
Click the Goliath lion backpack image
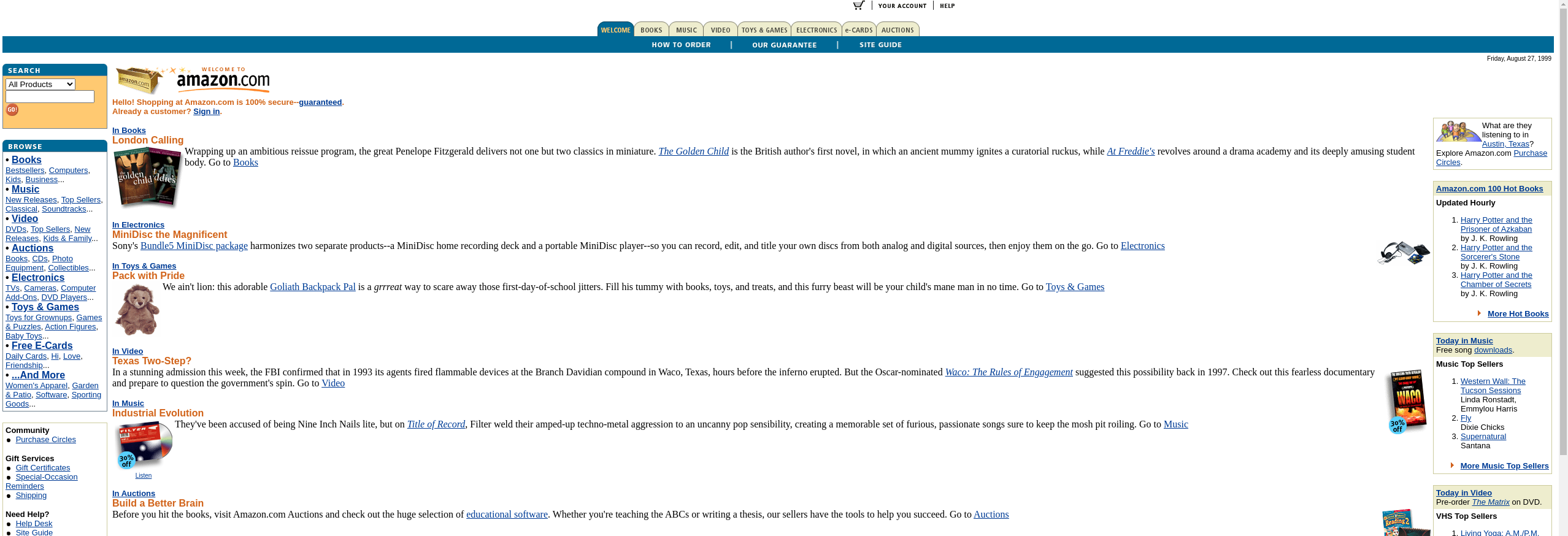137,309
